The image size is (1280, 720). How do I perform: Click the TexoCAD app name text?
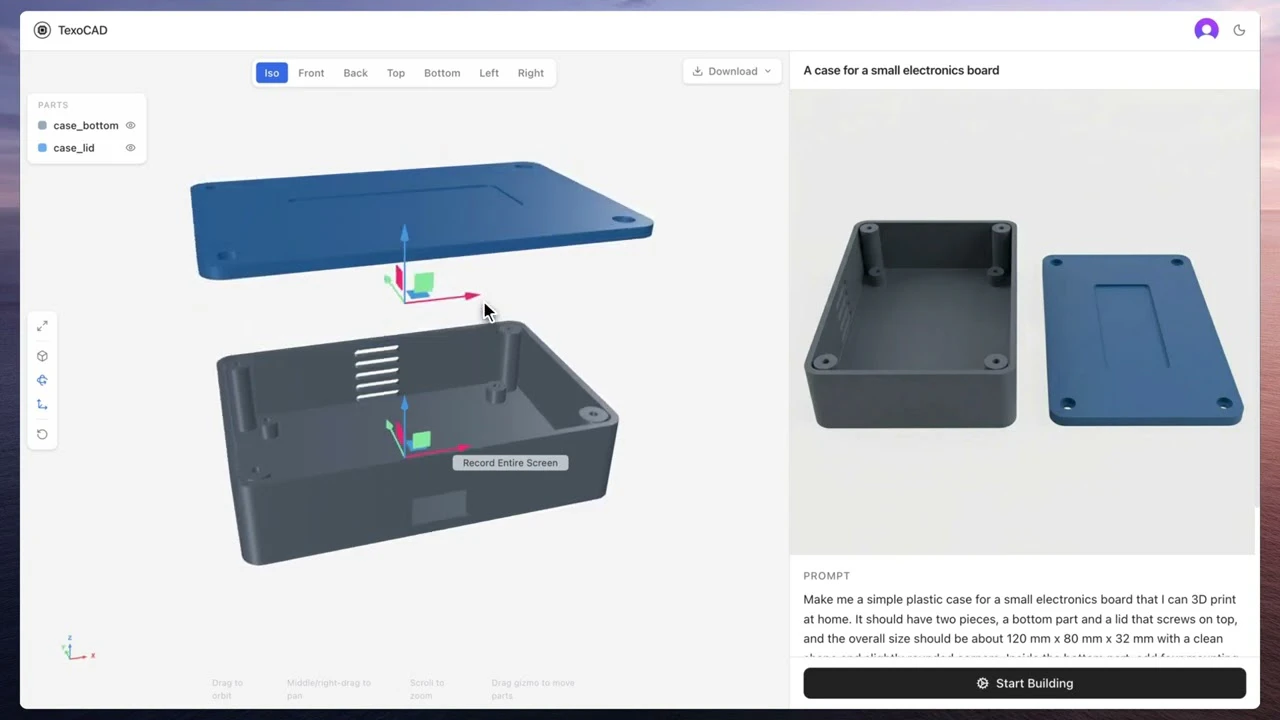[x=82, y=30]
